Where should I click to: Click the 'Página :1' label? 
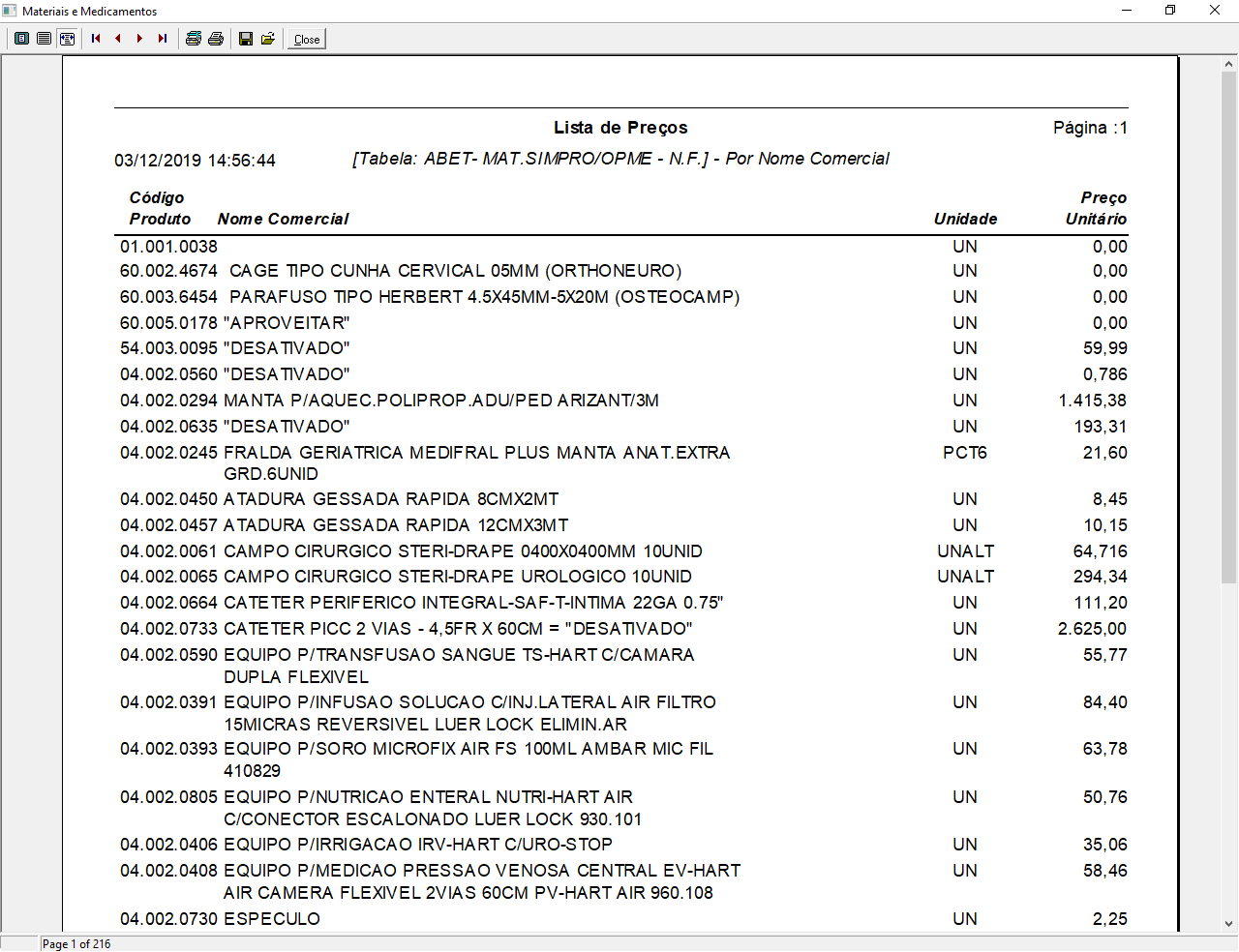(x=1090, y=128)
